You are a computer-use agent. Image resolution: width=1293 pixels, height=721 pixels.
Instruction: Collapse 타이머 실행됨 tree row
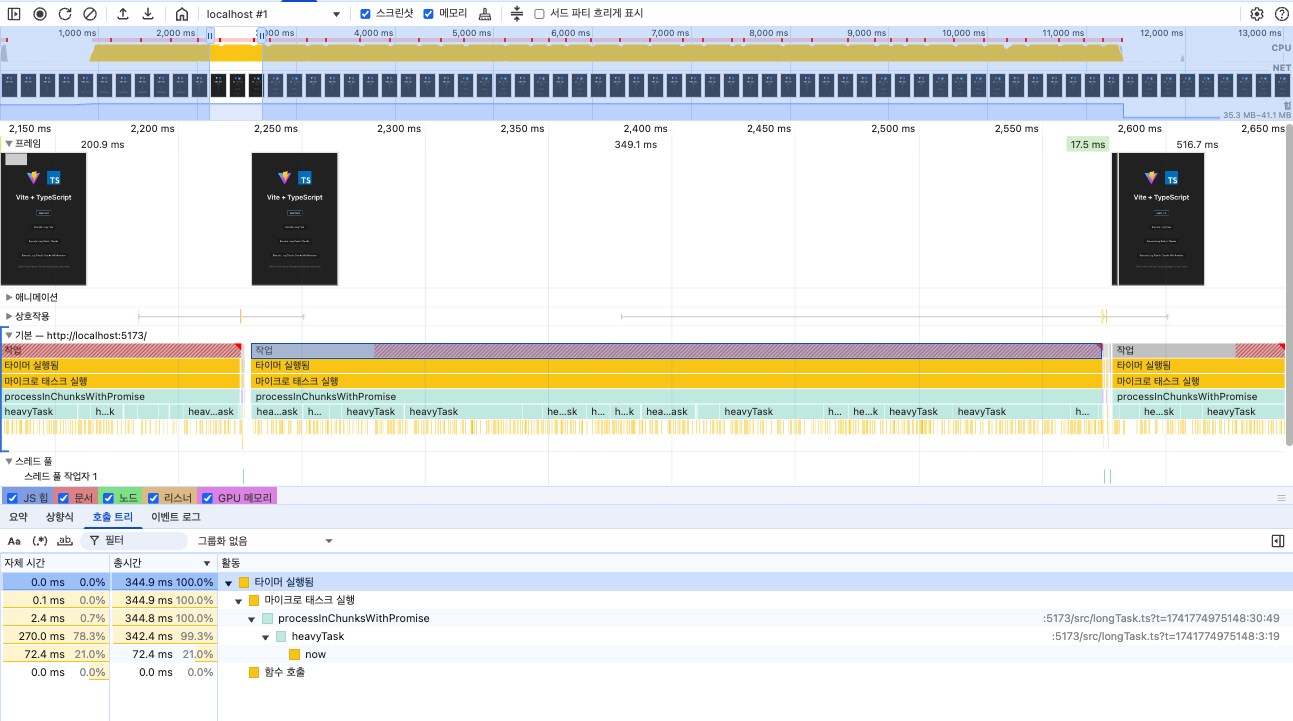[x=229, y=582]
